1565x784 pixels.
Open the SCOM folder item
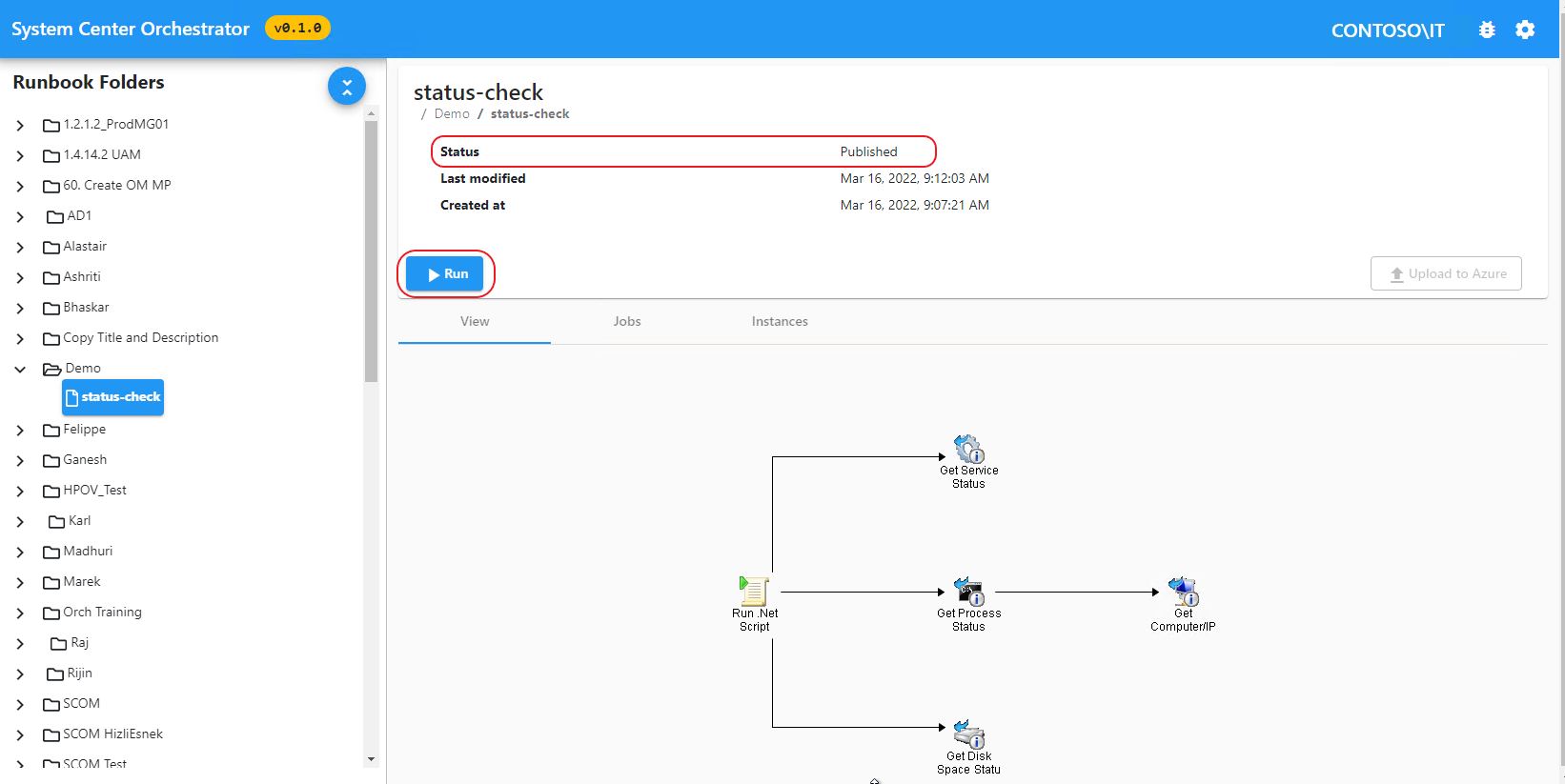[x=81, y=704]
